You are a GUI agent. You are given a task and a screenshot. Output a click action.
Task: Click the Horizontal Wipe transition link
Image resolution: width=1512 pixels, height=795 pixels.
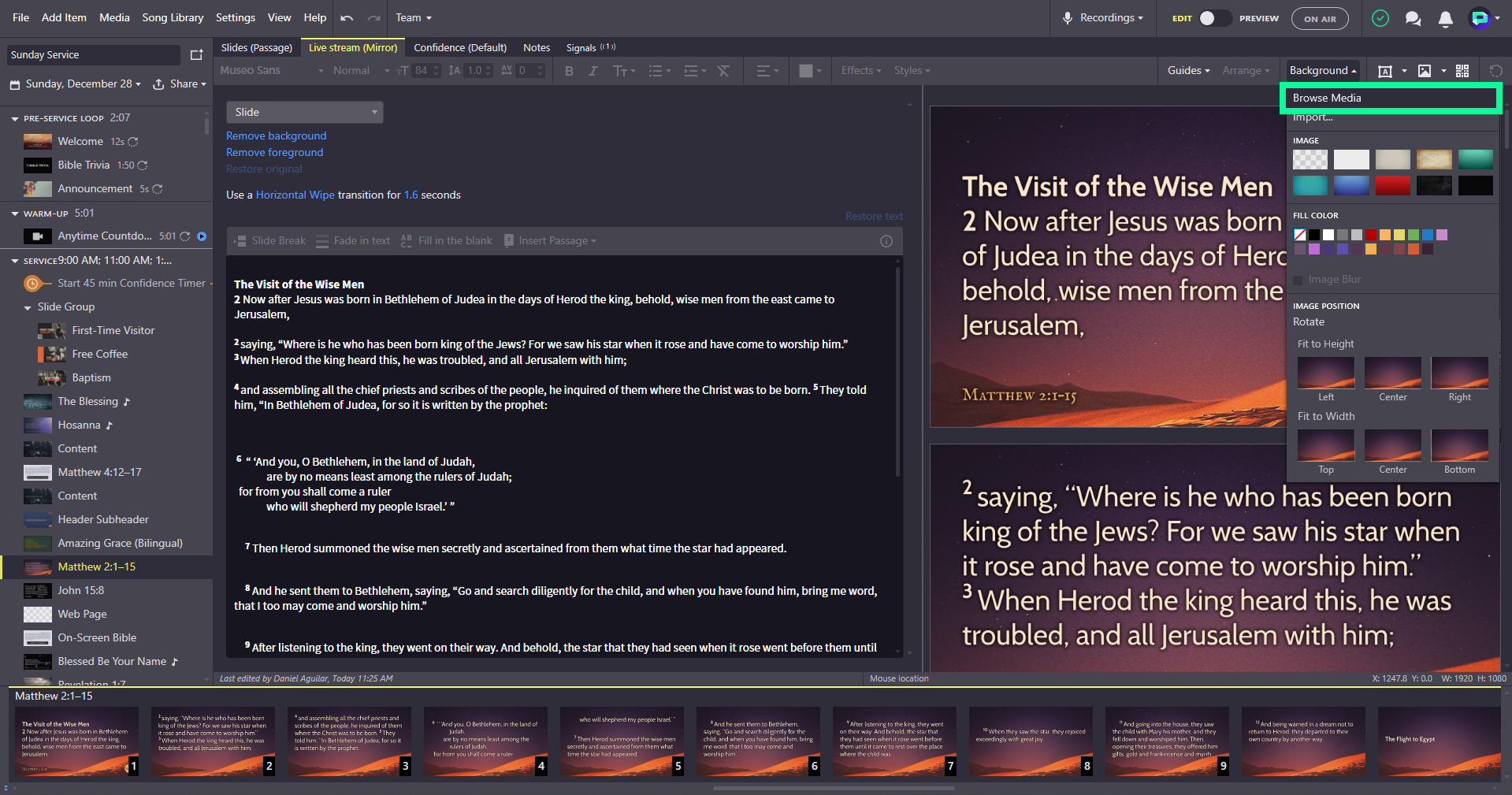tap(295, 195)
